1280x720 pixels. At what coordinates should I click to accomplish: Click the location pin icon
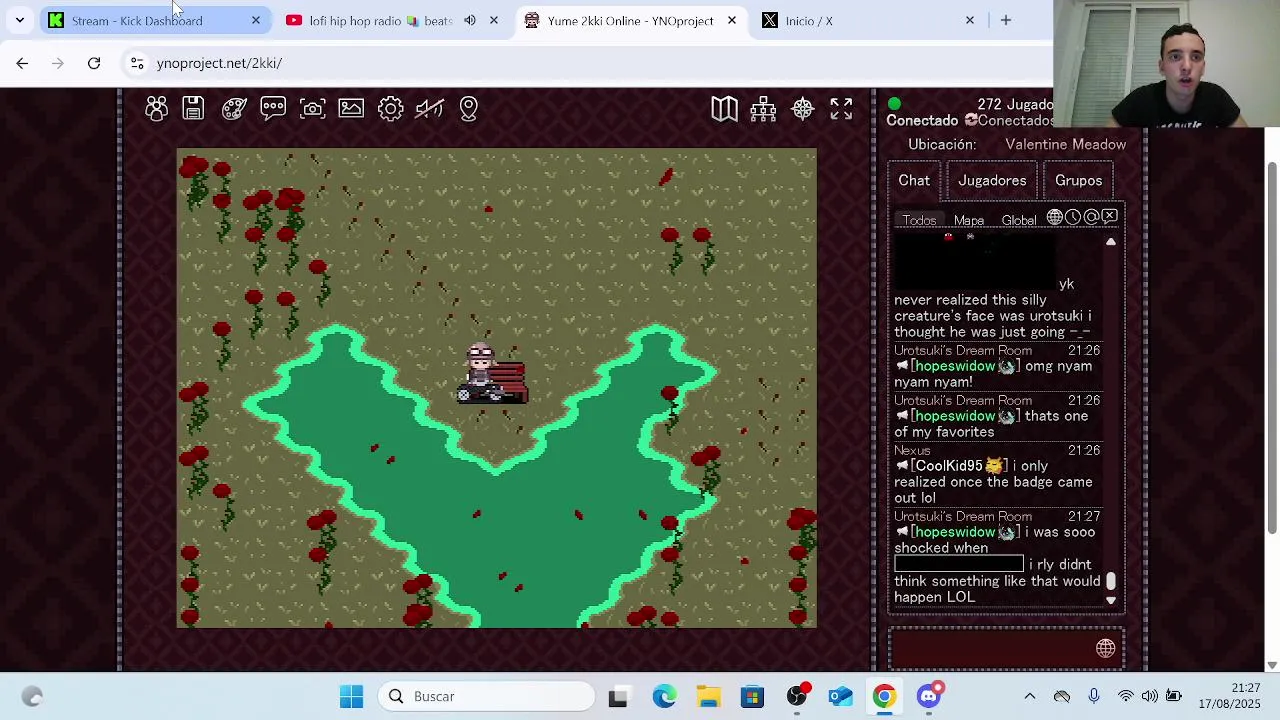468,109
